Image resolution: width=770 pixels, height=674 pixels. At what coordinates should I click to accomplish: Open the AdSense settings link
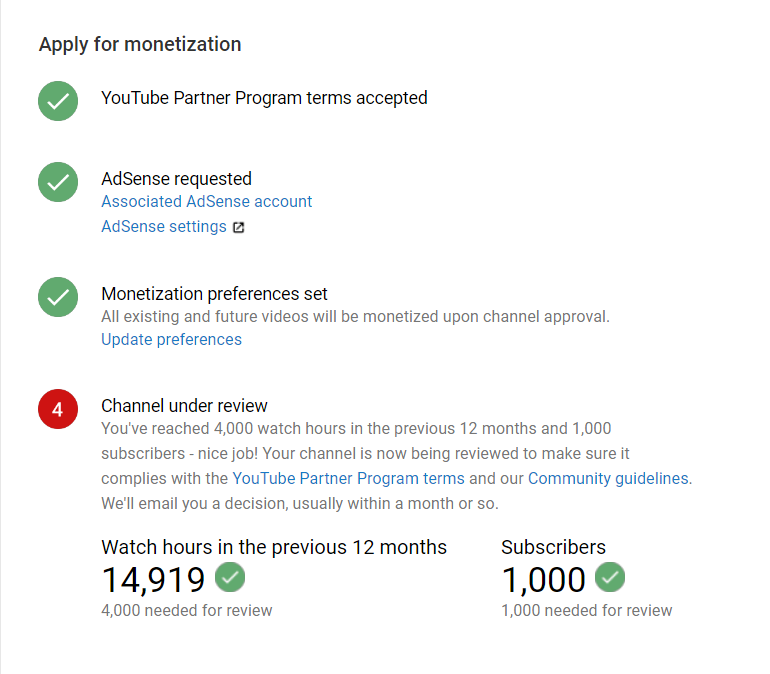pos(164,227)
